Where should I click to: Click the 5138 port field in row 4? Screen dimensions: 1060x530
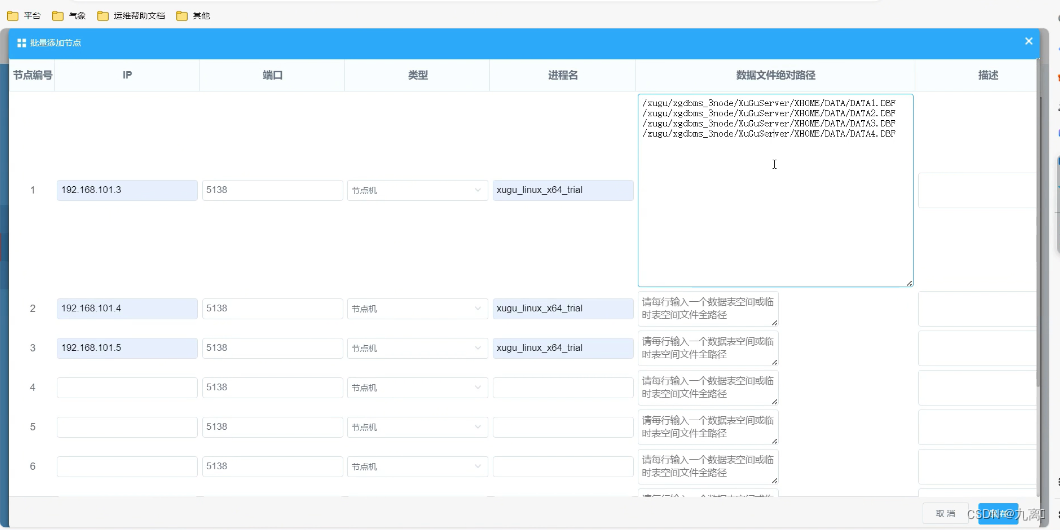(272, 387)
